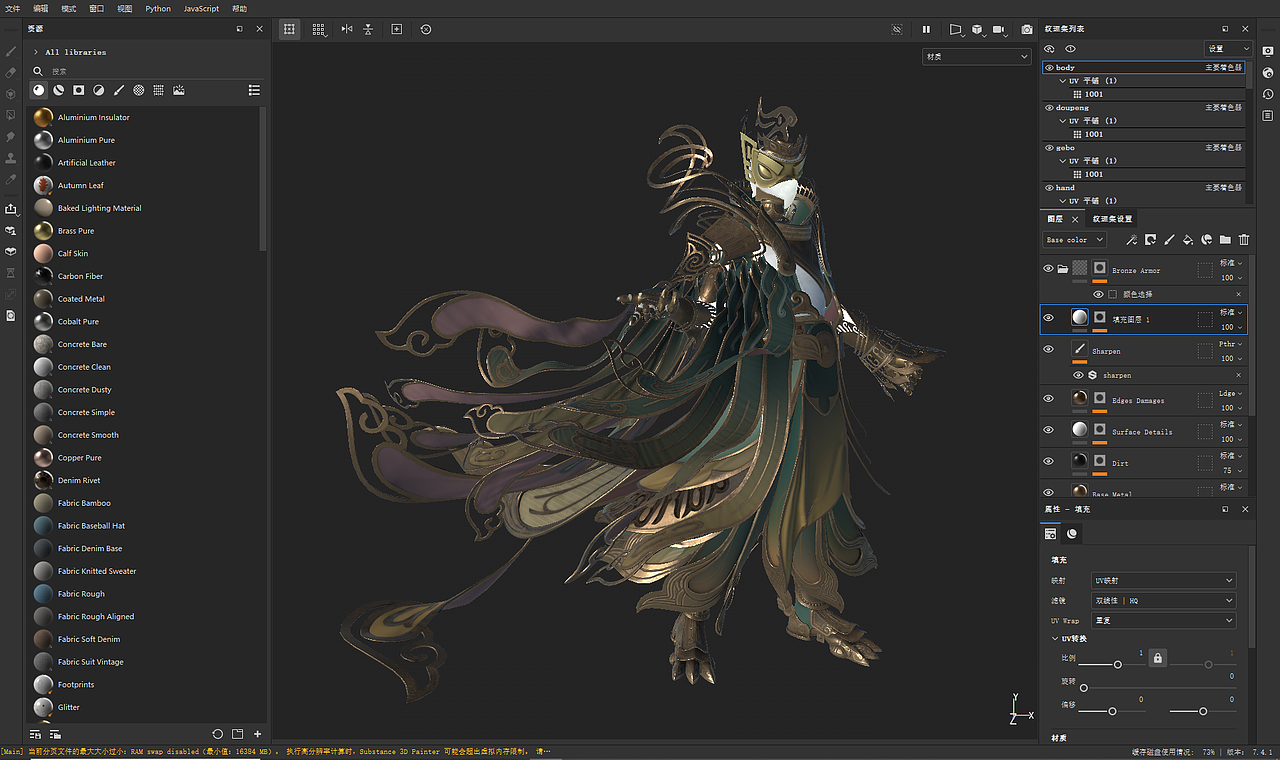The width and height of the screenshot is (1280, 760).
Task: Switch asset list view mode icon
Action: tap(254, 90)
